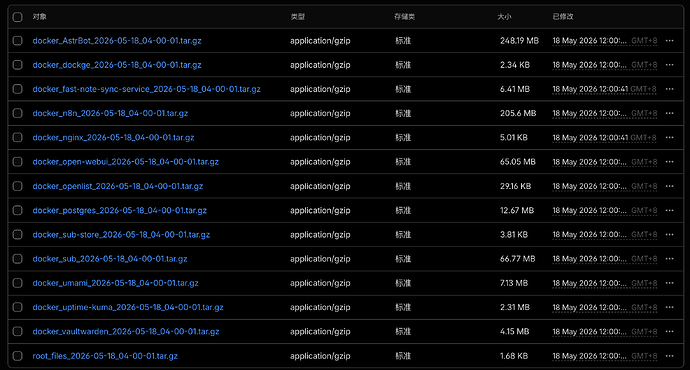Click modified date in docker_nginx row
The width and height of the screenshot is (690, 370).
[604, 137]
